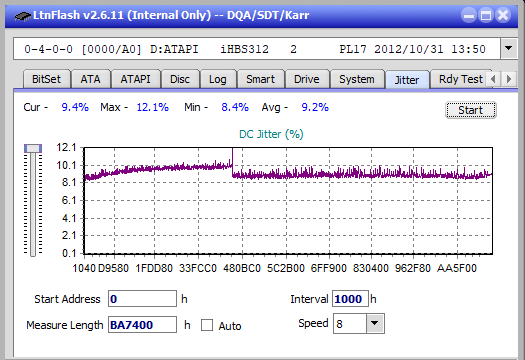Screen dimensions: 525x360
Task: Go to the Disc tab
Action: click(180, 79)
